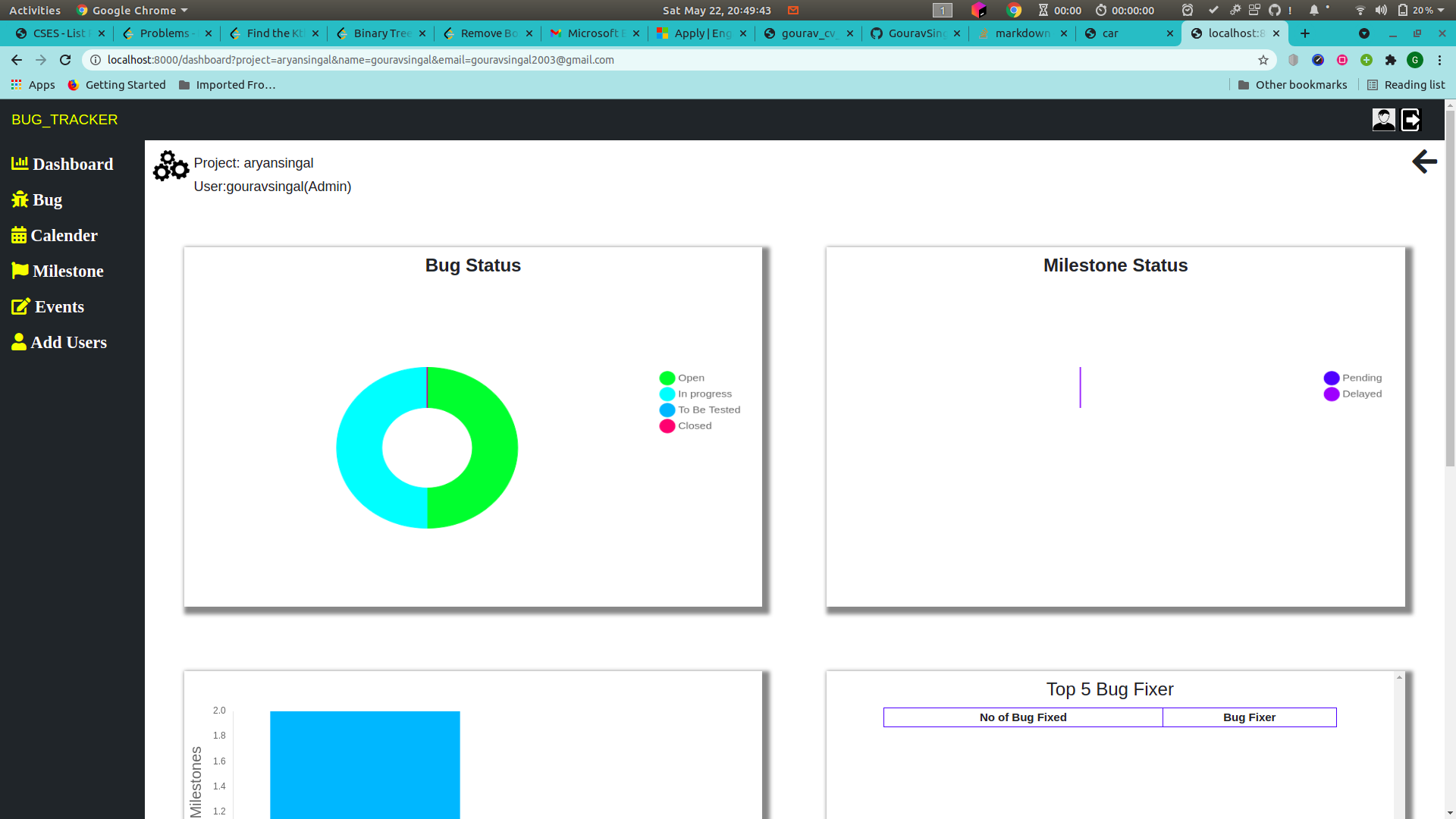
Task: Open Chrome three-dot menu
Action: 1439,60
